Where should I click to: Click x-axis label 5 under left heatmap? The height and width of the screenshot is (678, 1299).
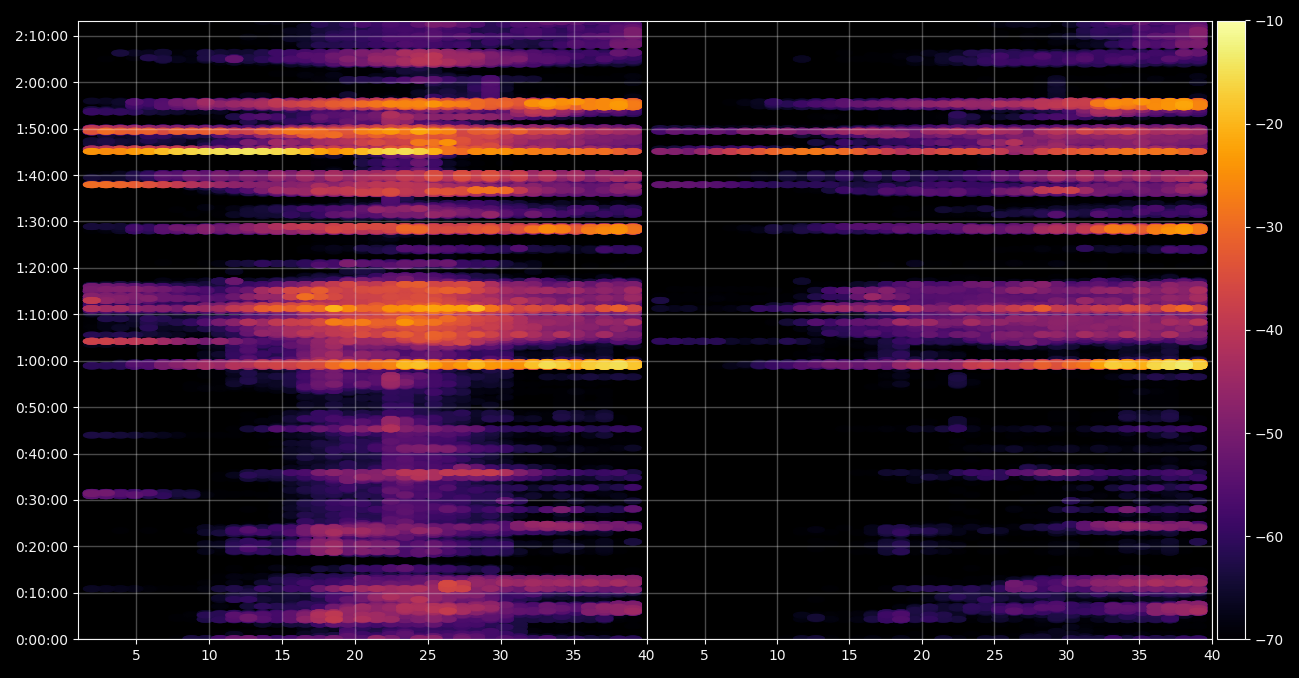click(136, 656)
